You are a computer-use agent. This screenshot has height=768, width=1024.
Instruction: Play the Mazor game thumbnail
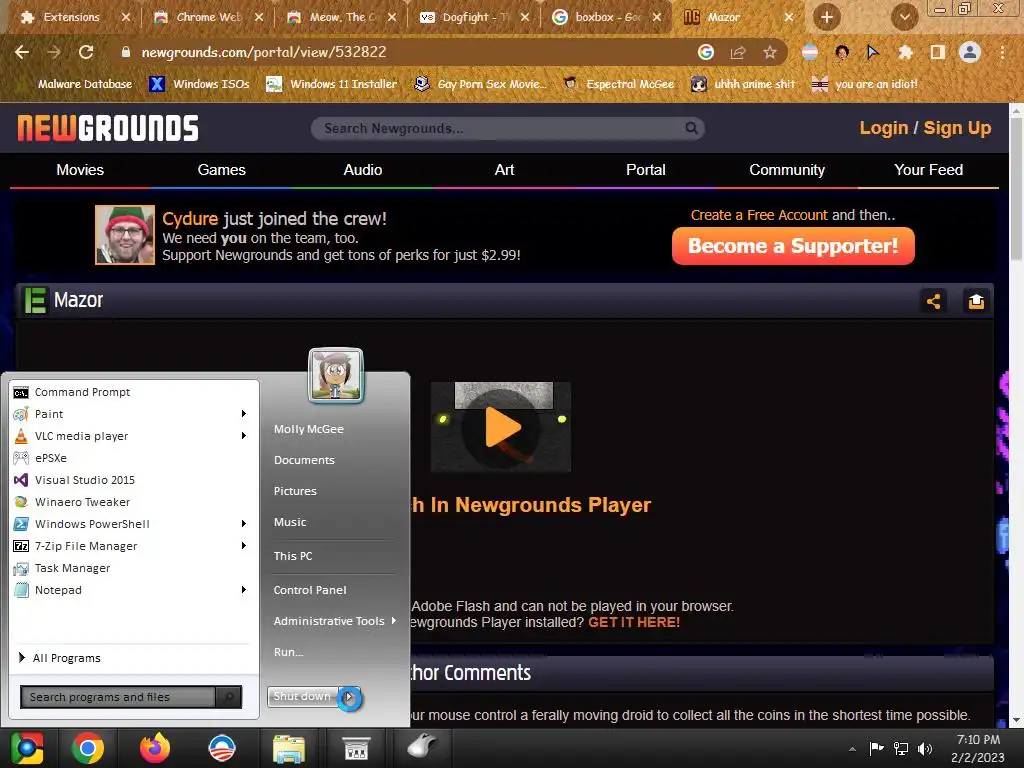502,427
